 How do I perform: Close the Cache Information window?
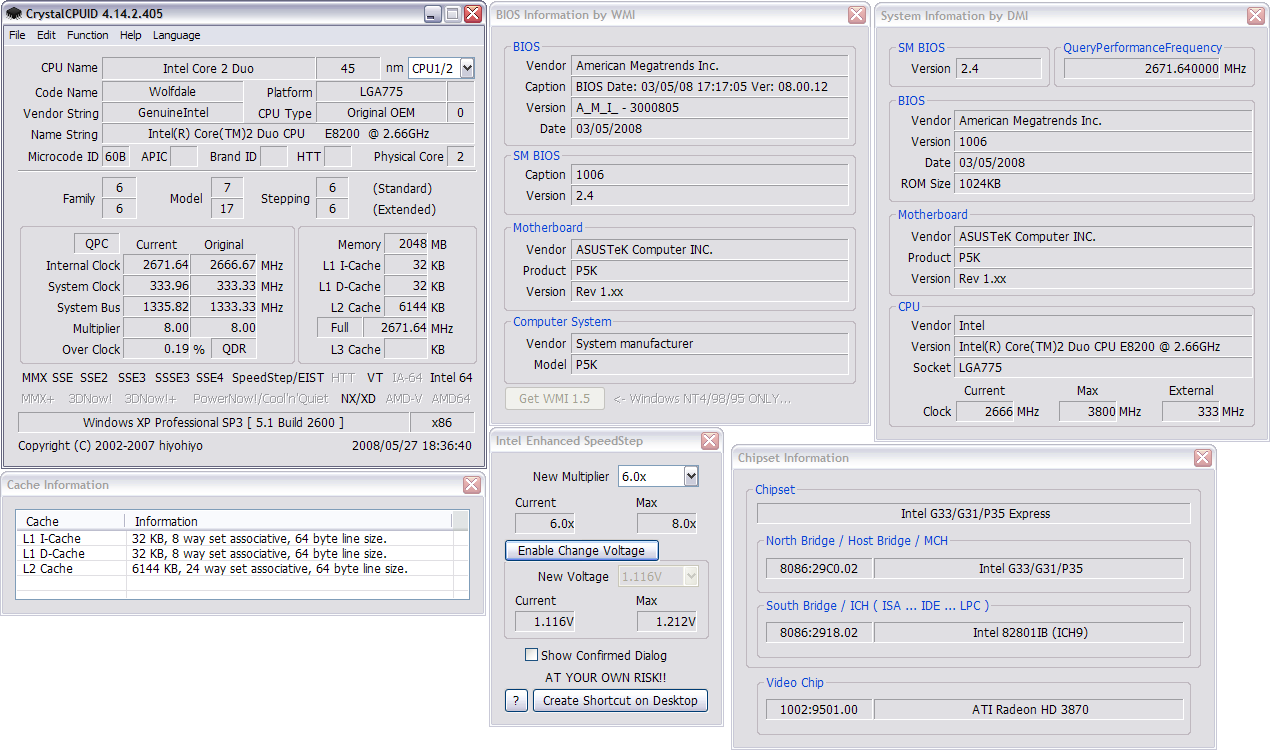point(472,485)
